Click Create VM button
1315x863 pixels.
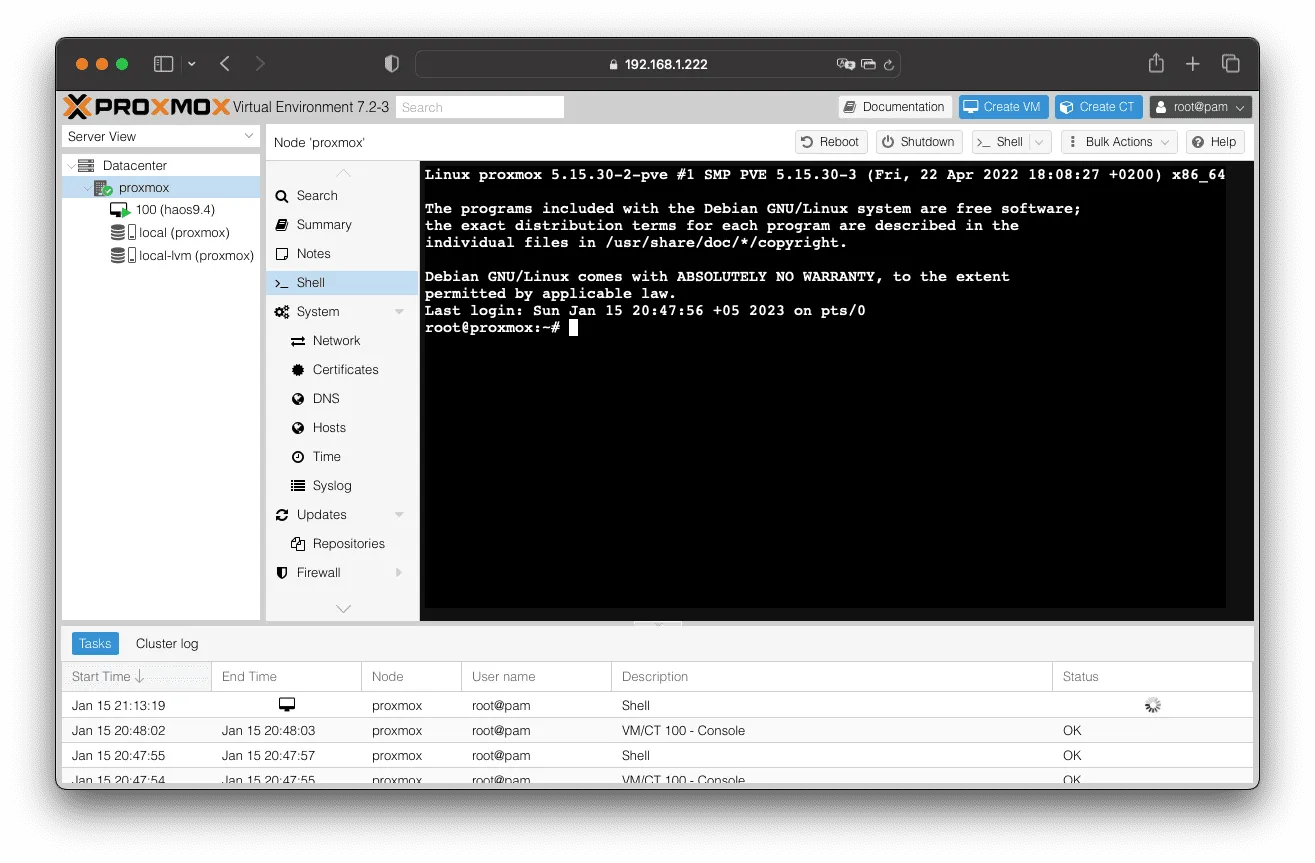coord(1002,107)
